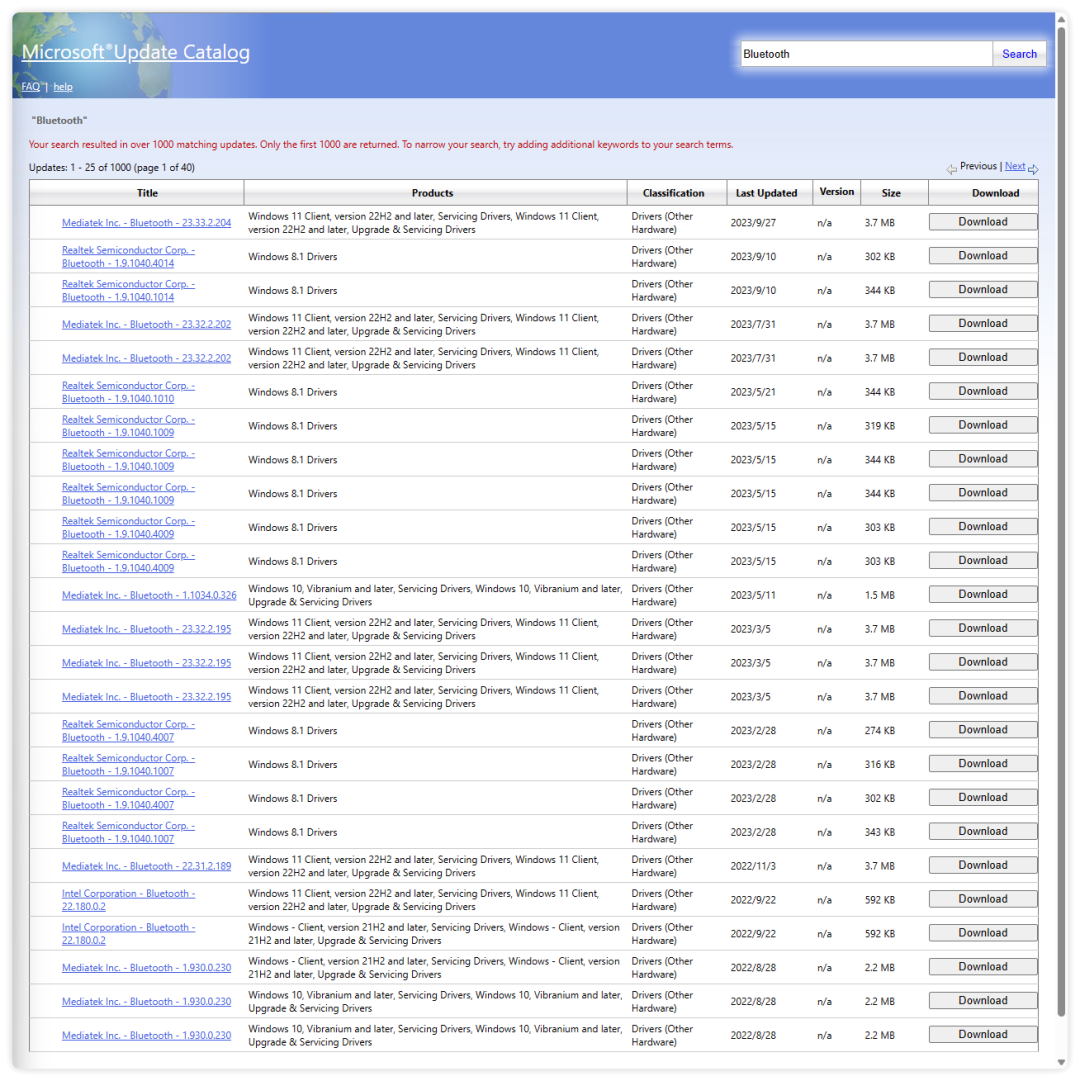Viewport: 1080px width, 1081px height.
Task: Click the Previous page arrow icon
Action: pos(951,169)
